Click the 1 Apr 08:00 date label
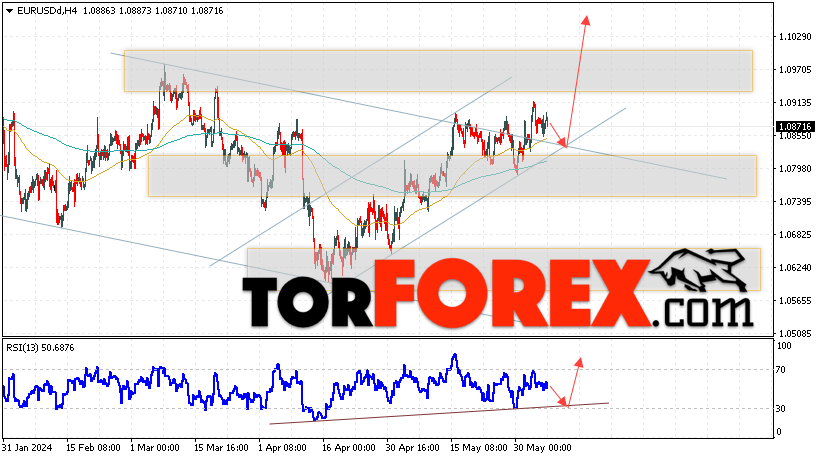The image size is (819, 459). tap(282, 448)
